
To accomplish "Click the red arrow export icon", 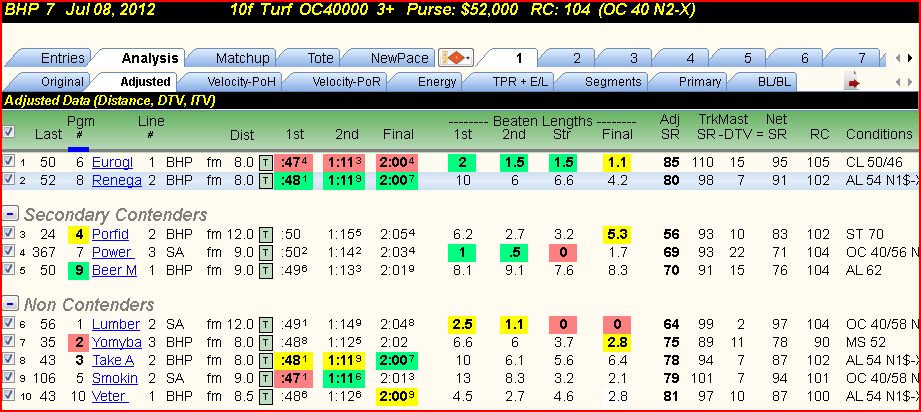I will pos(853,82).
